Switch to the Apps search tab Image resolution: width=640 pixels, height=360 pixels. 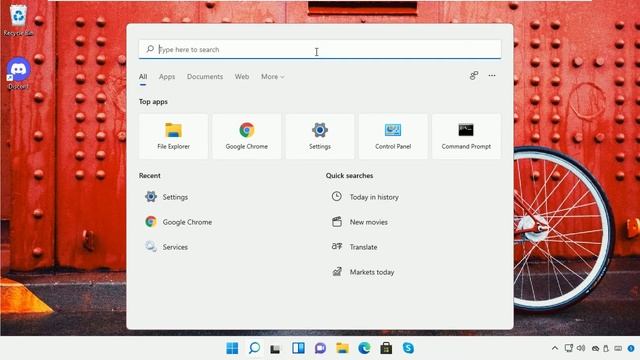tap(167, 77)
